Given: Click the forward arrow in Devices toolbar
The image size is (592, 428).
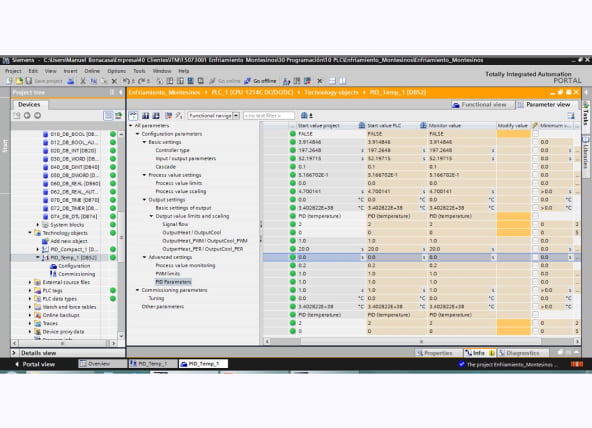Looking at the screenshot, I should coord(37,115).
